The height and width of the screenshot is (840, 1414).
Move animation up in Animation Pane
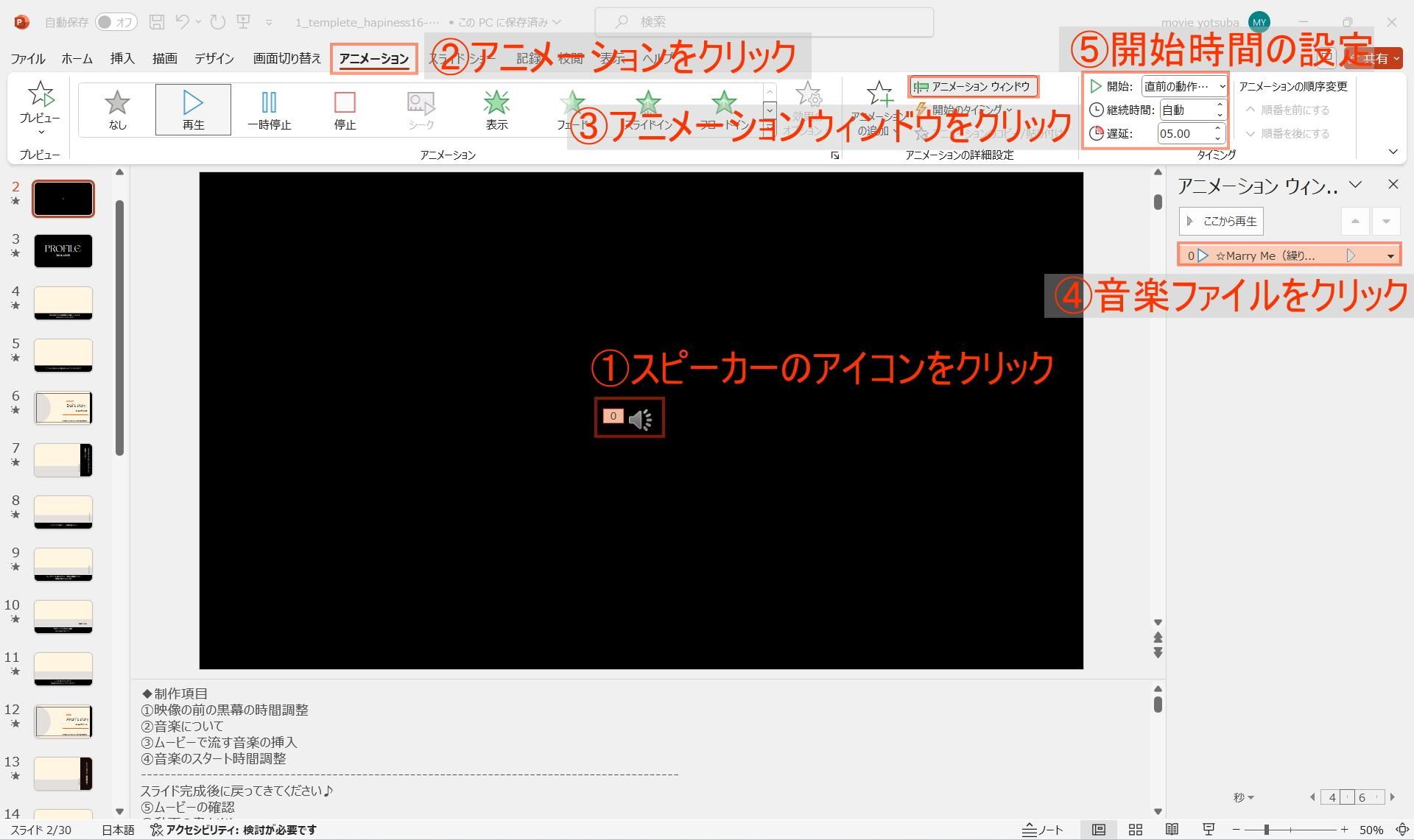click(x=1355, y=221)
